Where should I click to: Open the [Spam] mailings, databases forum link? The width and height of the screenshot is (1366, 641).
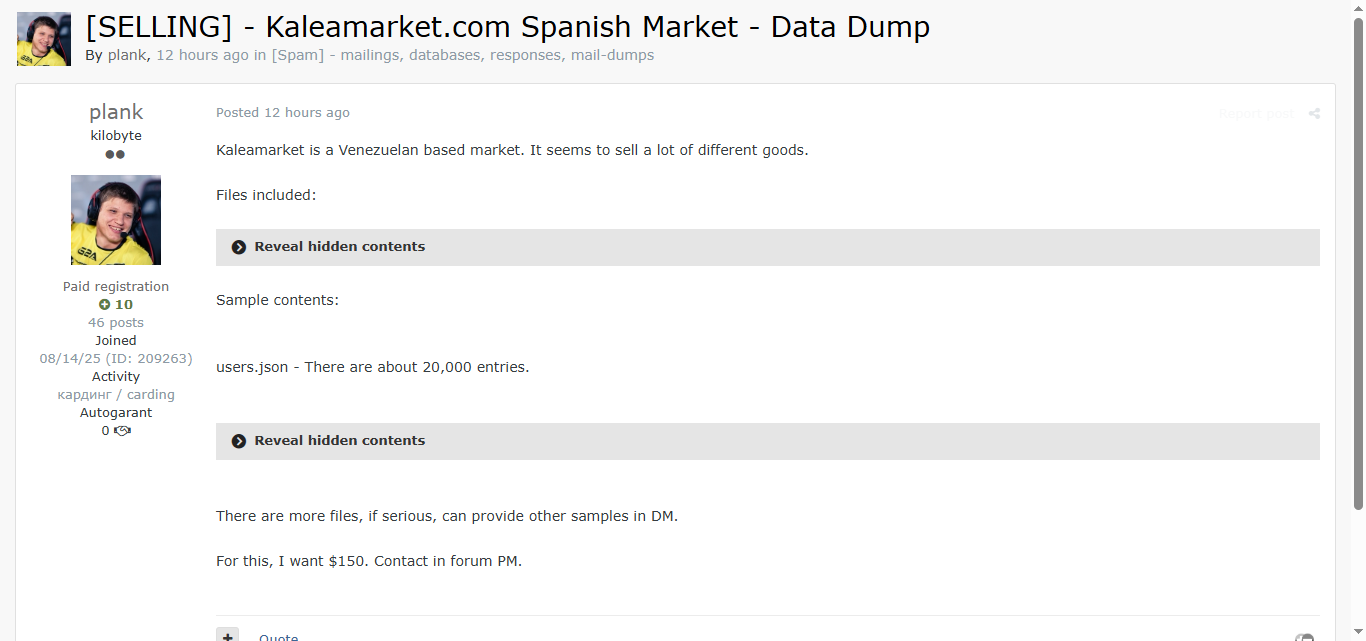(x=462, y=55)
